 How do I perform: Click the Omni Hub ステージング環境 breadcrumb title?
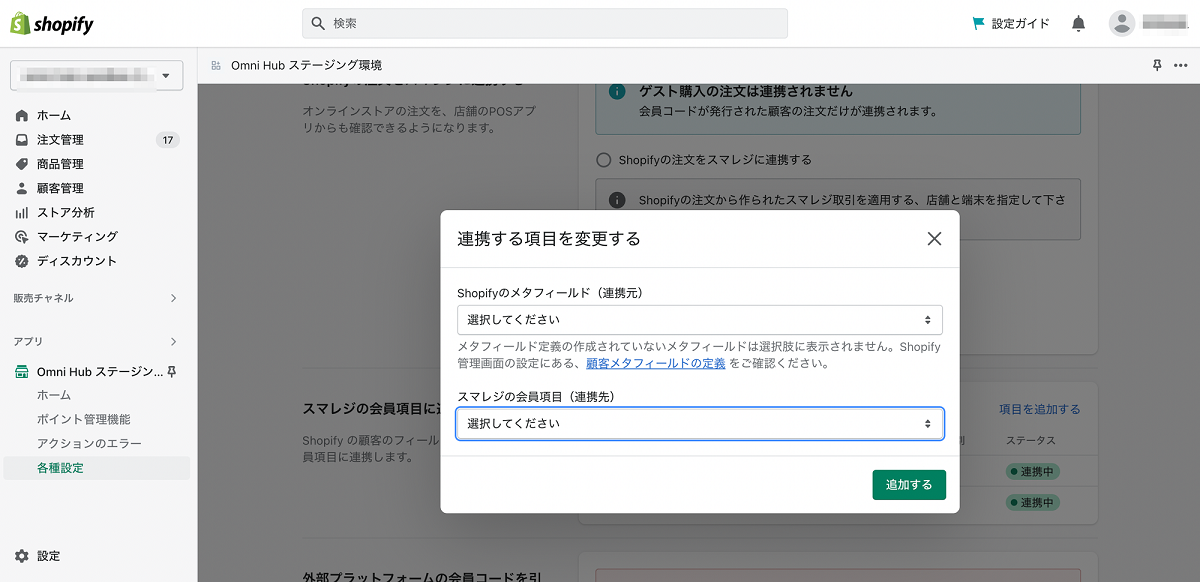click(306, 65)
